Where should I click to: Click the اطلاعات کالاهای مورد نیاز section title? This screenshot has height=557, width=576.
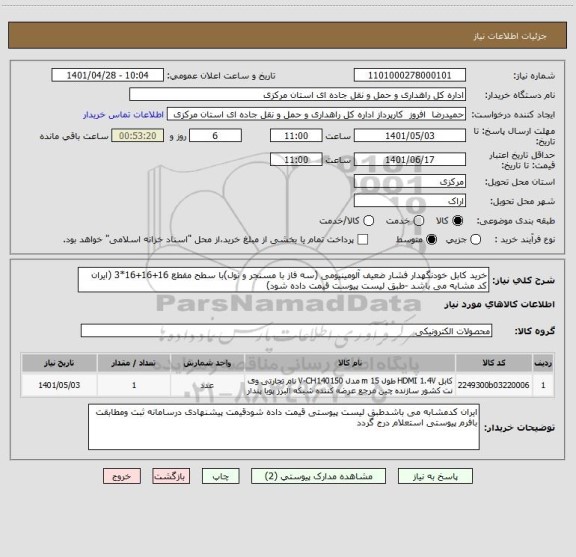500,305
